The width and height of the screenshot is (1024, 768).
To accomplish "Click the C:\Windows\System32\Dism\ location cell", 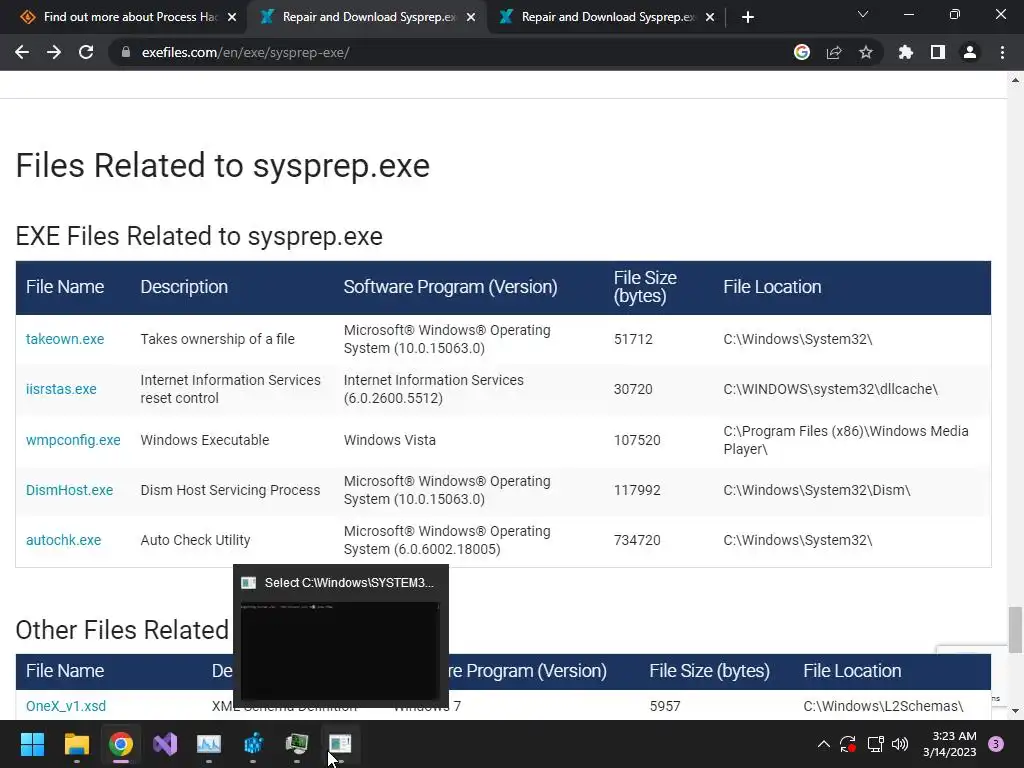I will pos(816,490).
